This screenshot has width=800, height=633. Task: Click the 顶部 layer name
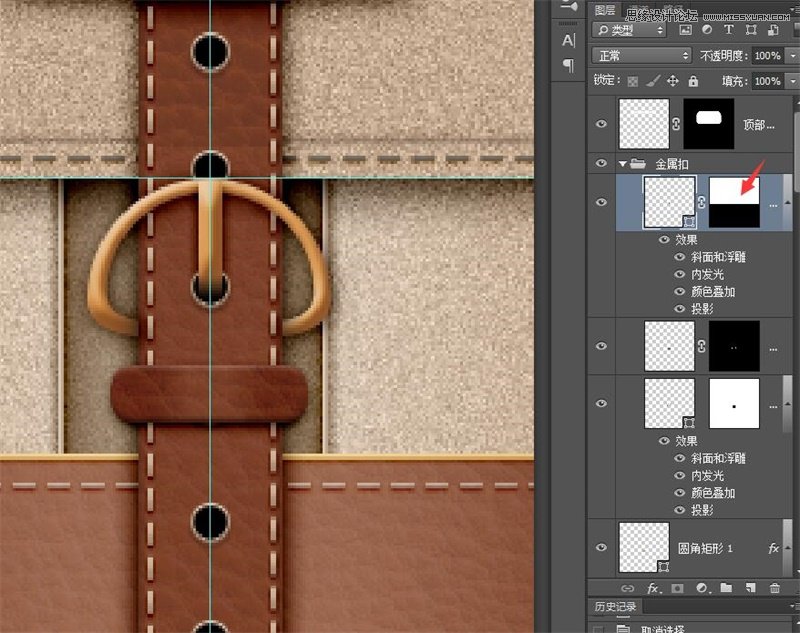(x=759, y=124)
